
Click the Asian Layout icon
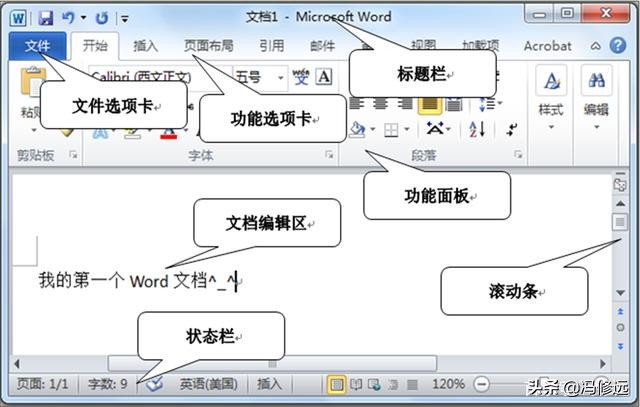[436, 129]
